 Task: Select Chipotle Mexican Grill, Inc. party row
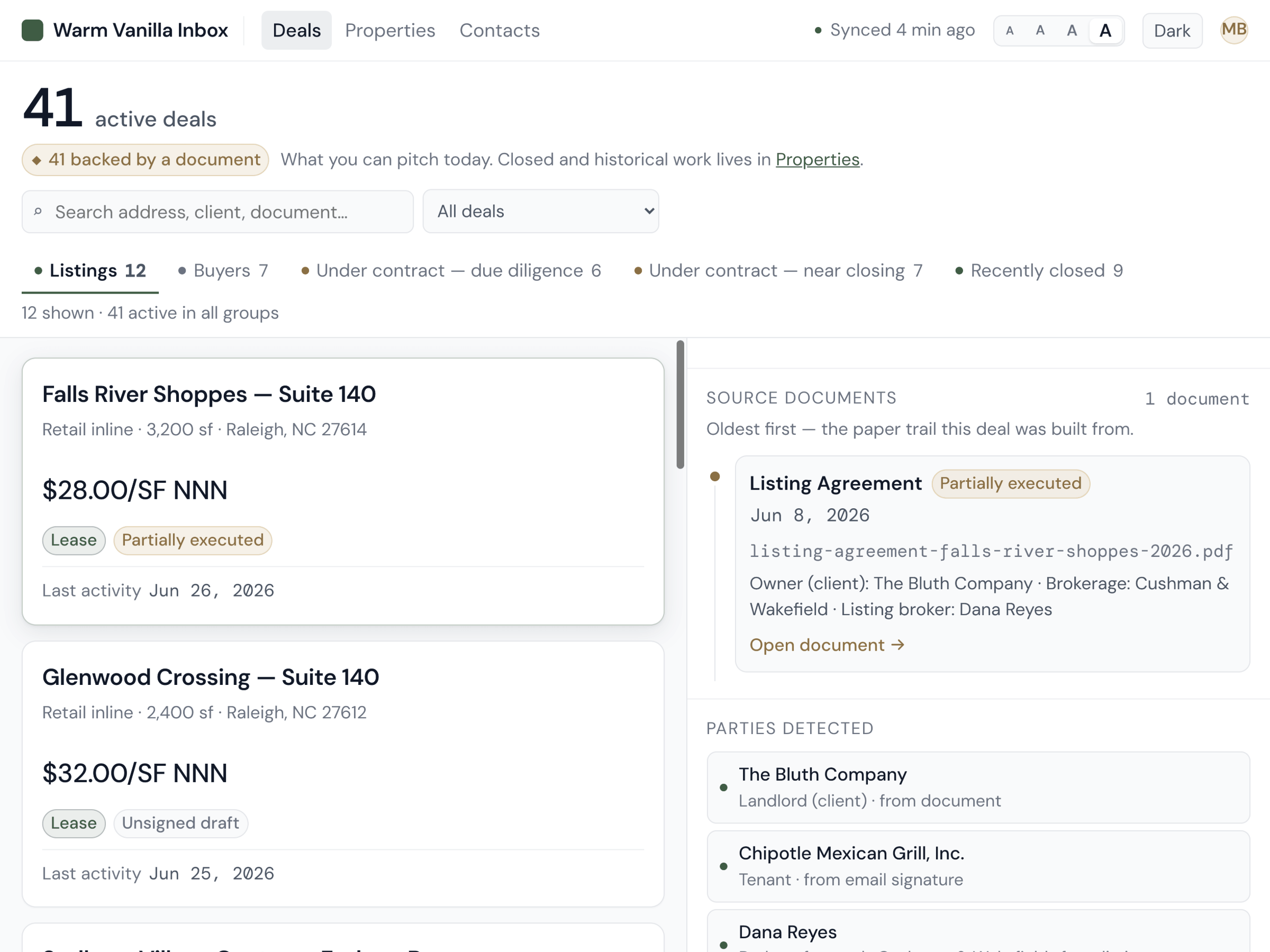[x=978, y=866]
